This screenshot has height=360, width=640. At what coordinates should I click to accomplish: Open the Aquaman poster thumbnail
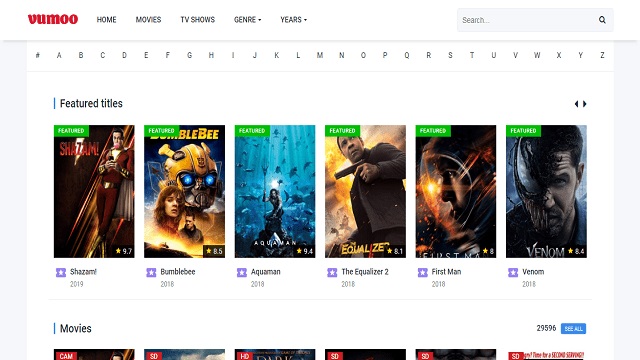(275, 191)
